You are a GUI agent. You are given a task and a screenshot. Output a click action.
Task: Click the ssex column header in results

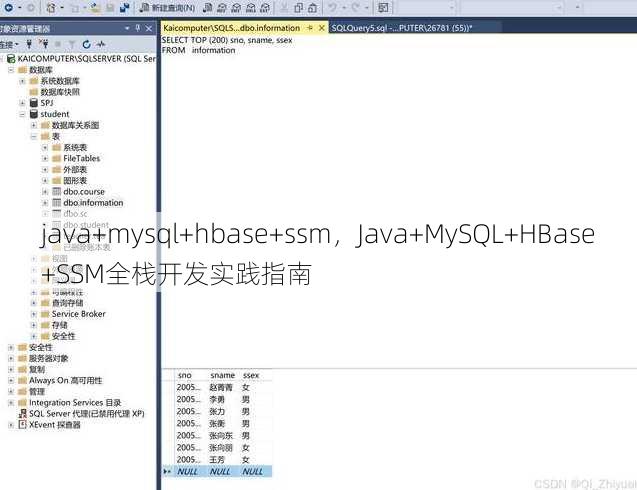click(251, 375)
